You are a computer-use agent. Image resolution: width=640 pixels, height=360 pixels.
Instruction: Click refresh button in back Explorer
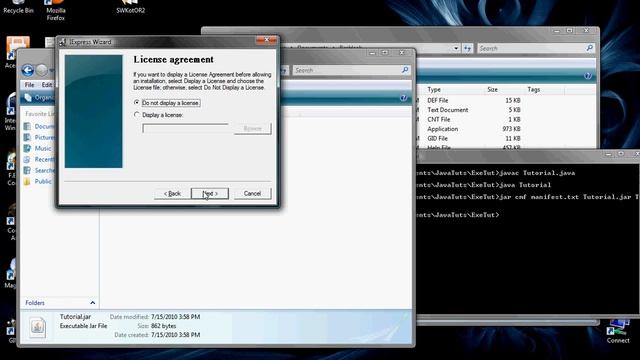coord(467,48)
